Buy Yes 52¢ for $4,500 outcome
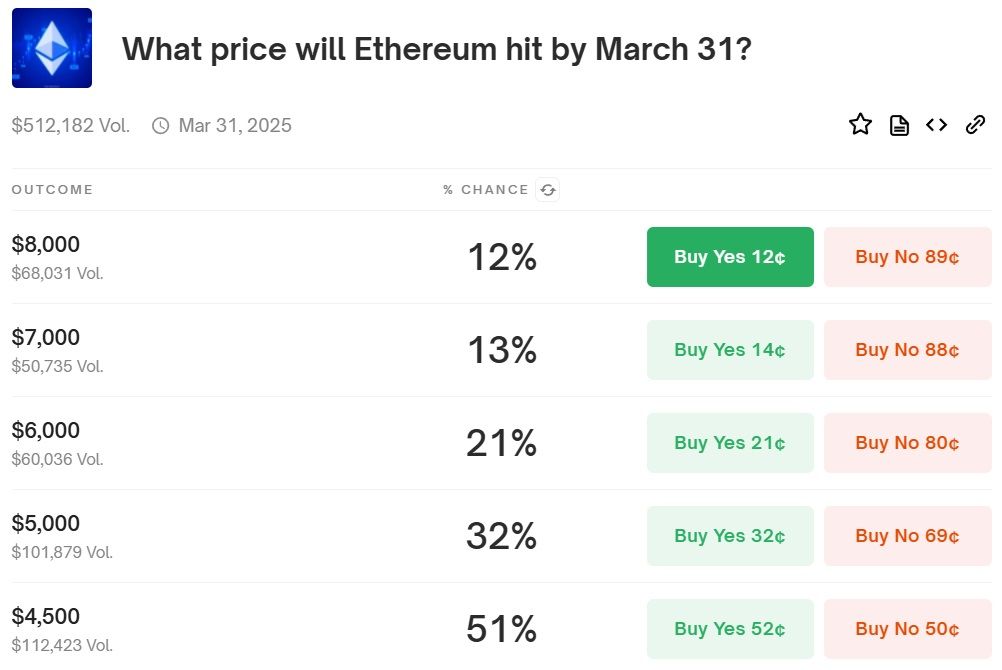Viewport: 1002px width, 670px height. [730, 629]
